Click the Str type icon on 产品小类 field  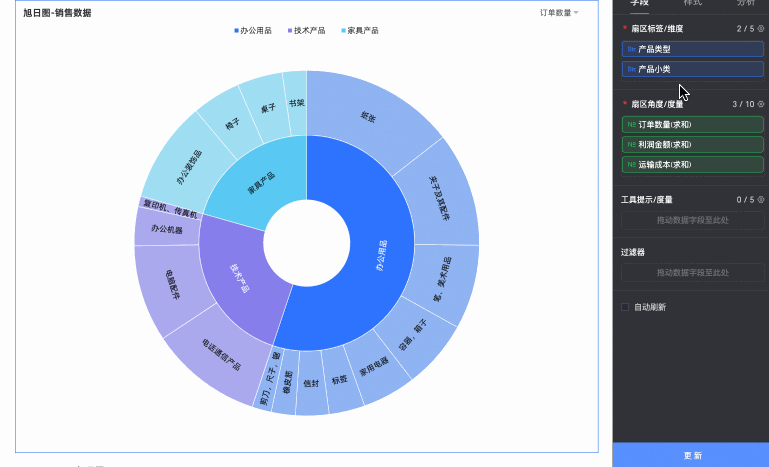point(632,69)
